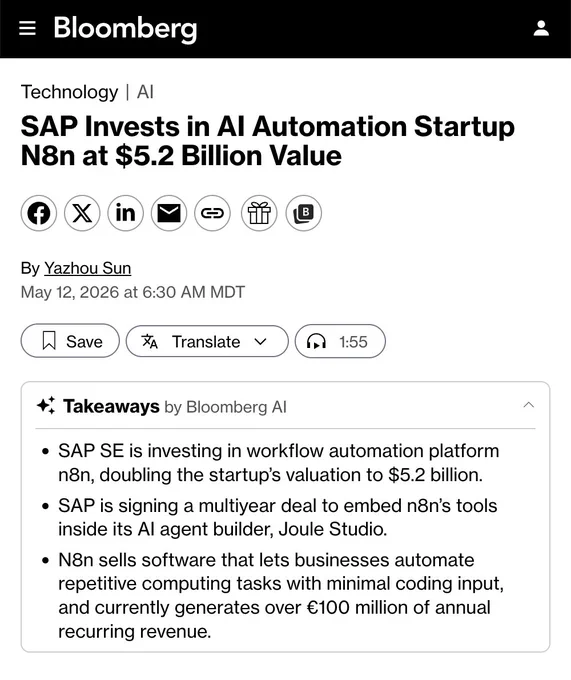Collapse the Takeaways panel chevron

tap(529, 405)
